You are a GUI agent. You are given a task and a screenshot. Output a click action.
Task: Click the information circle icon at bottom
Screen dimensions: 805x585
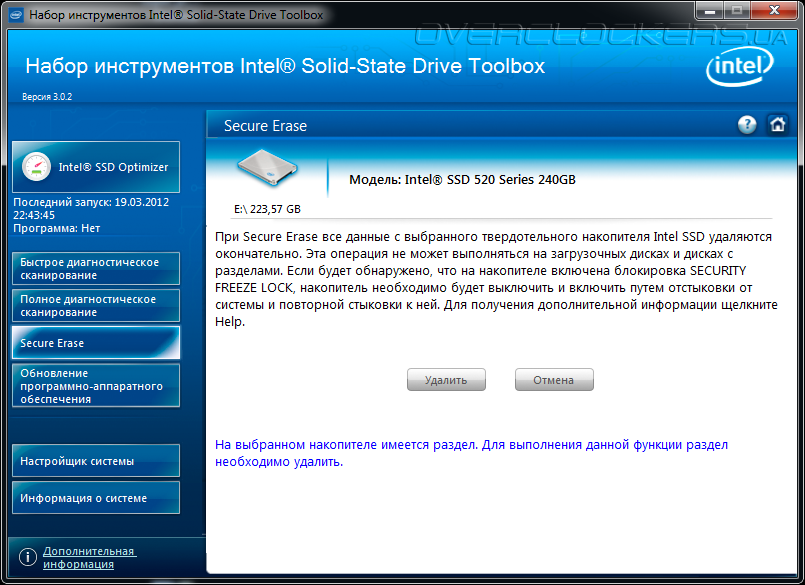[x=28, y=557]
